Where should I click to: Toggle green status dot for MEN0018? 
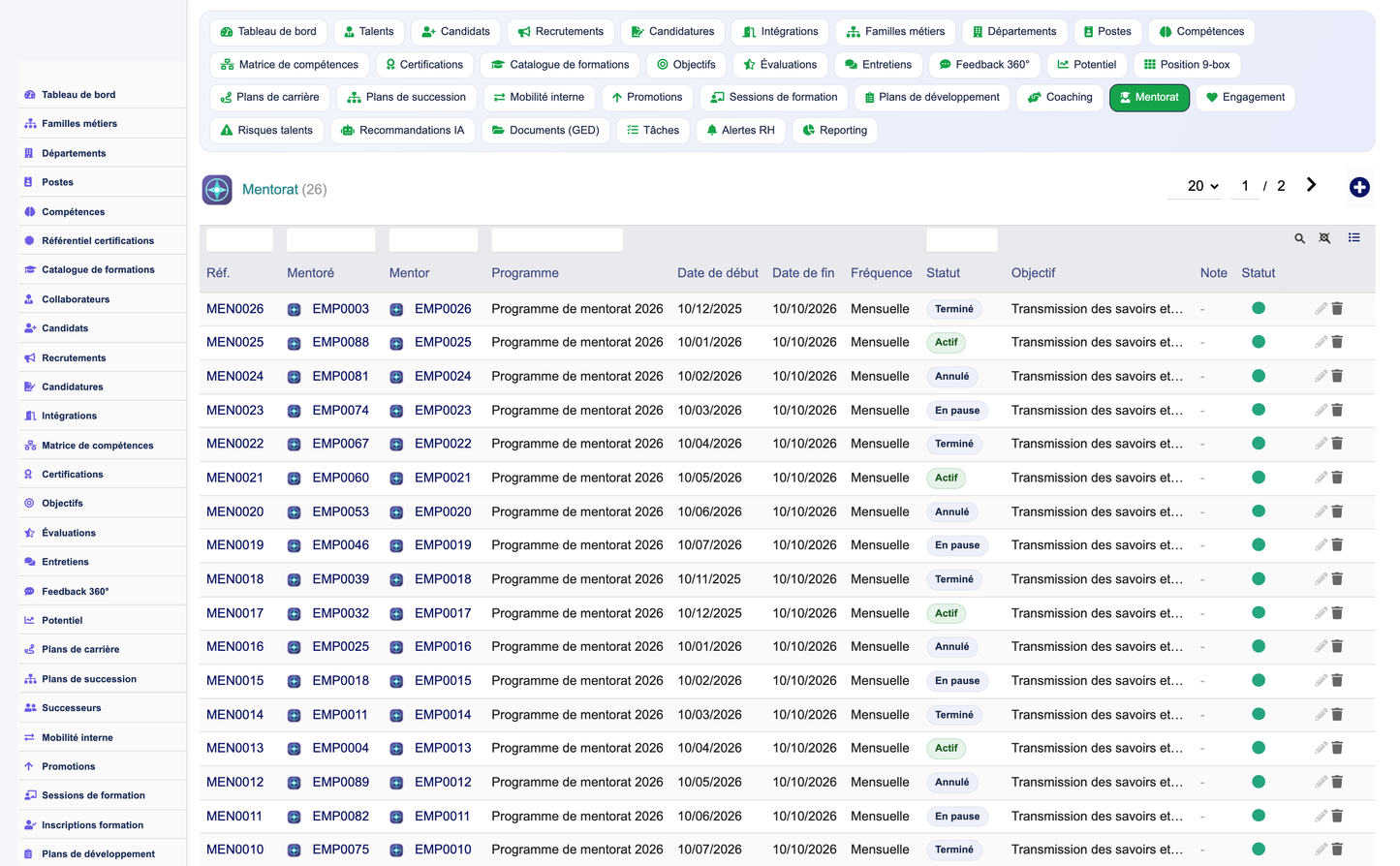1259,578
